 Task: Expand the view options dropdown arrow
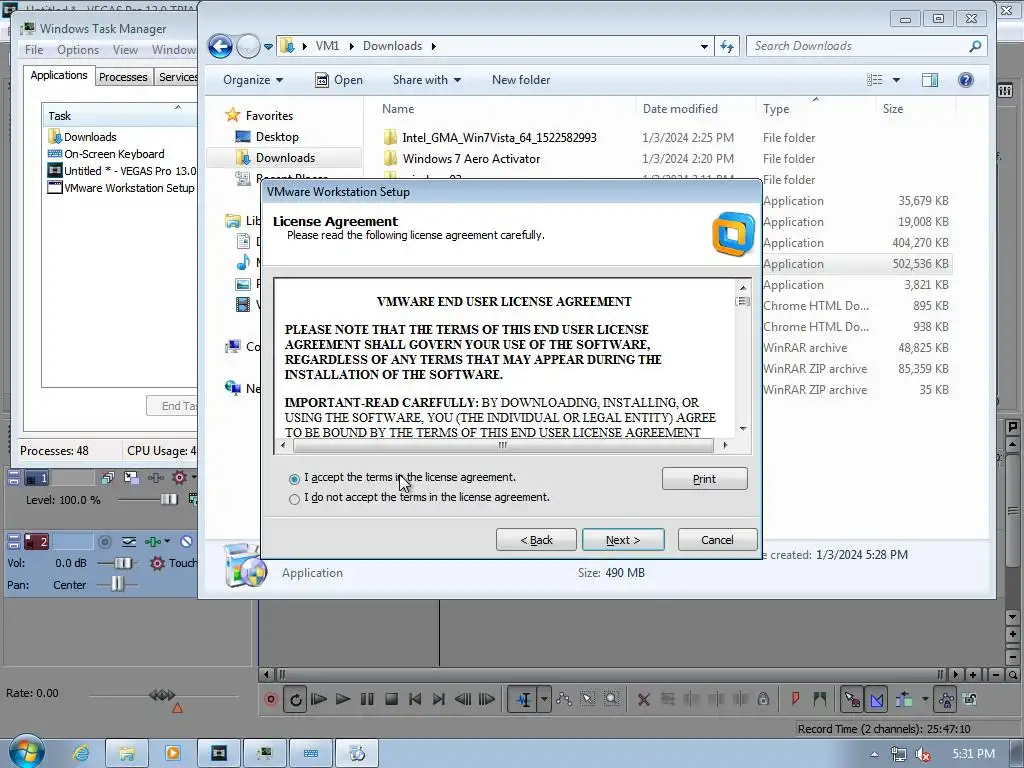(896, 80)
